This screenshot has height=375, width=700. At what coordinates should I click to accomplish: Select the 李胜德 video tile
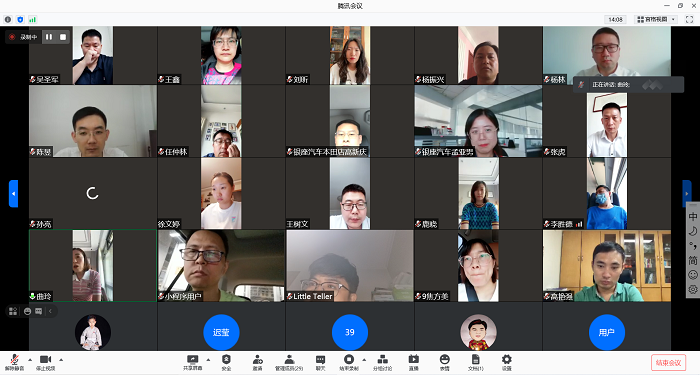tap(607, 193)
